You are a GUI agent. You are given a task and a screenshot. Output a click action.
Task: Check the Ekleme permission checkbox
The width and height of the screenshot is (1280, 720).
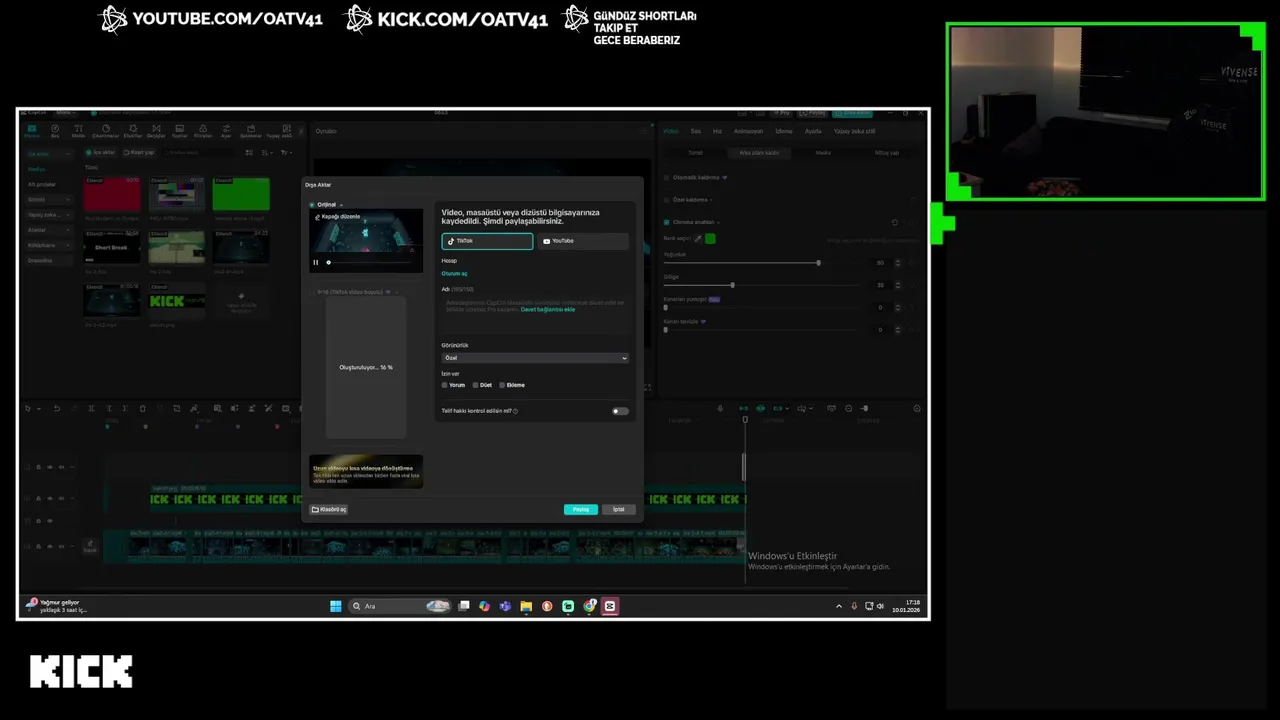click(502, 385)
